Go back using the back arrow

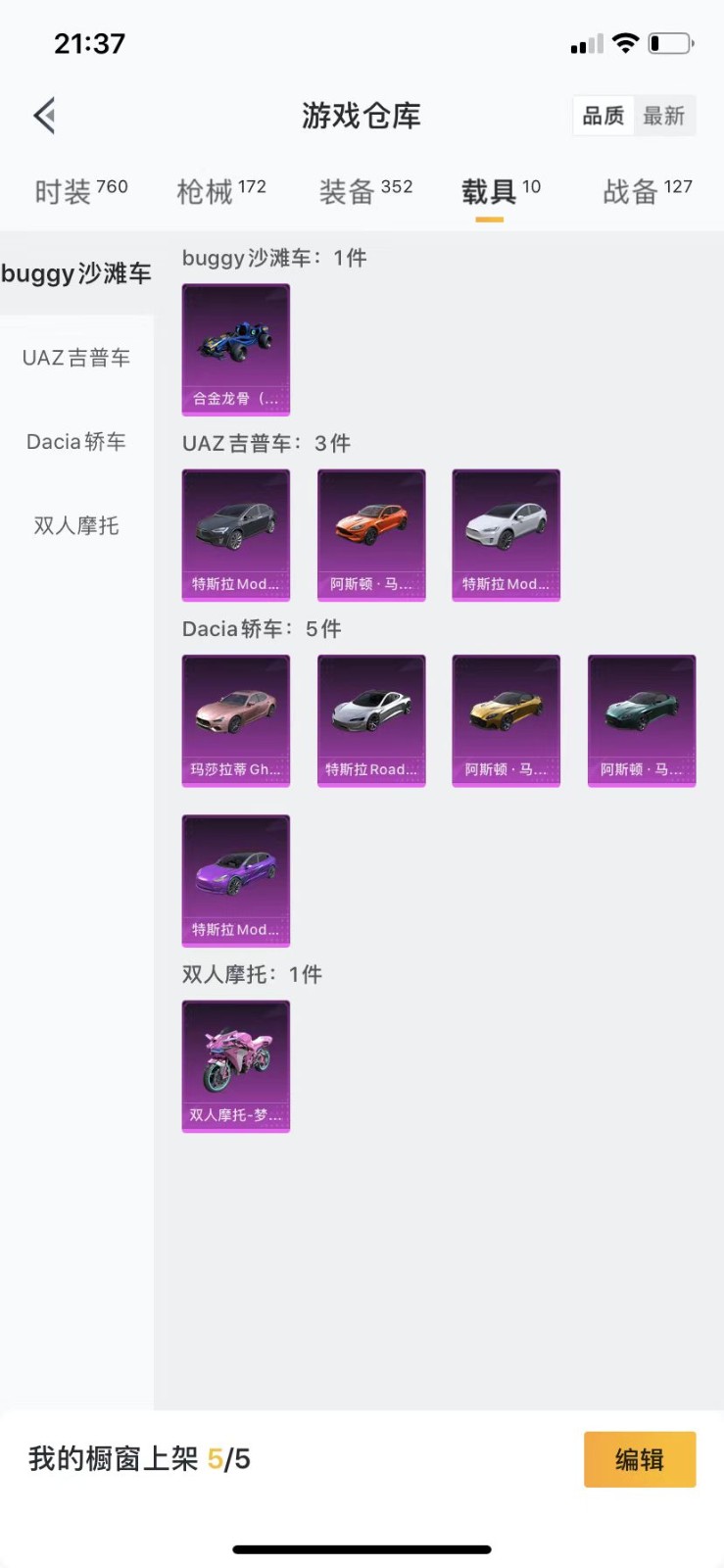[45, 116]
